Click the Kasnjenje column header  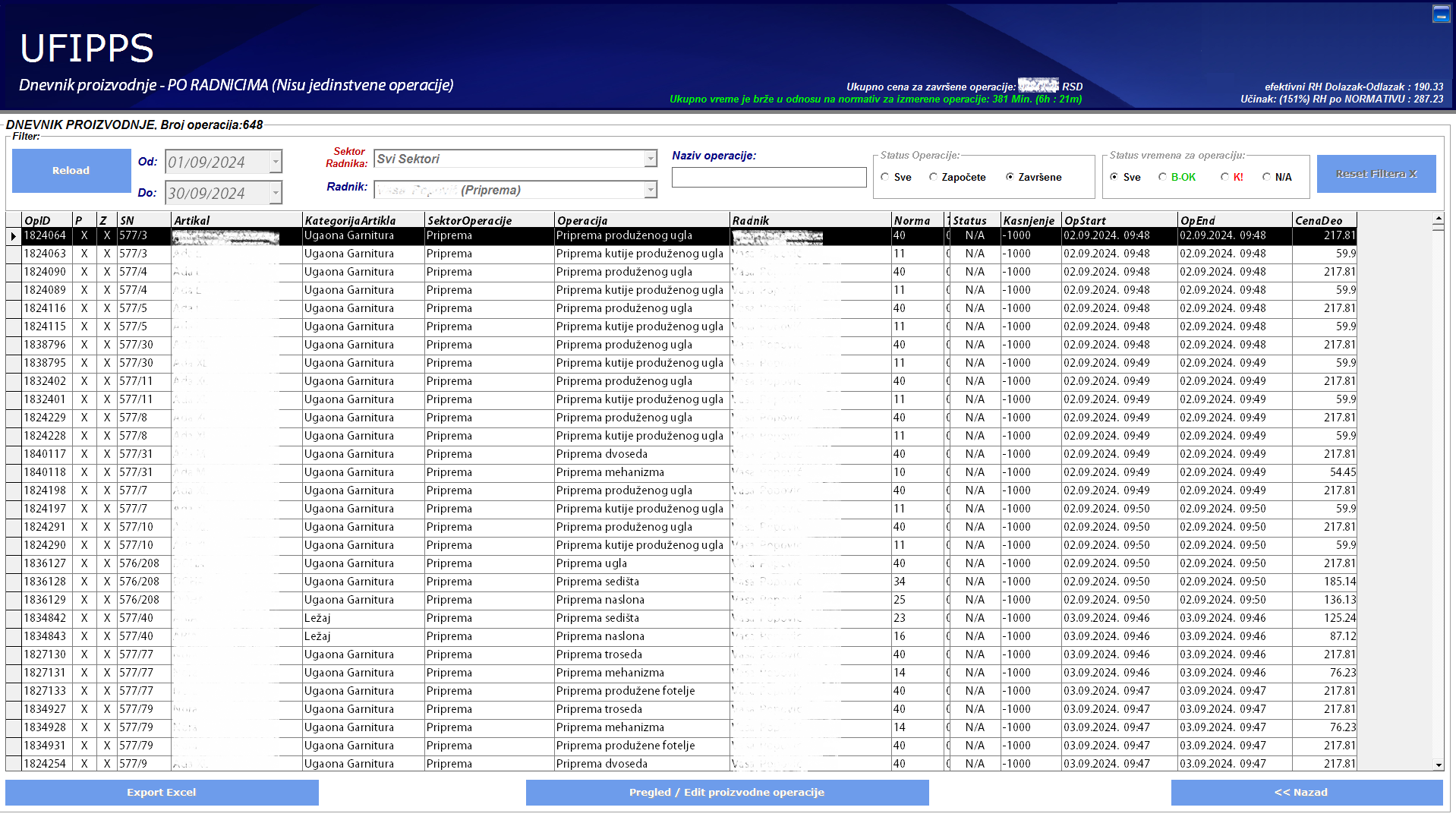(1031, 220)
